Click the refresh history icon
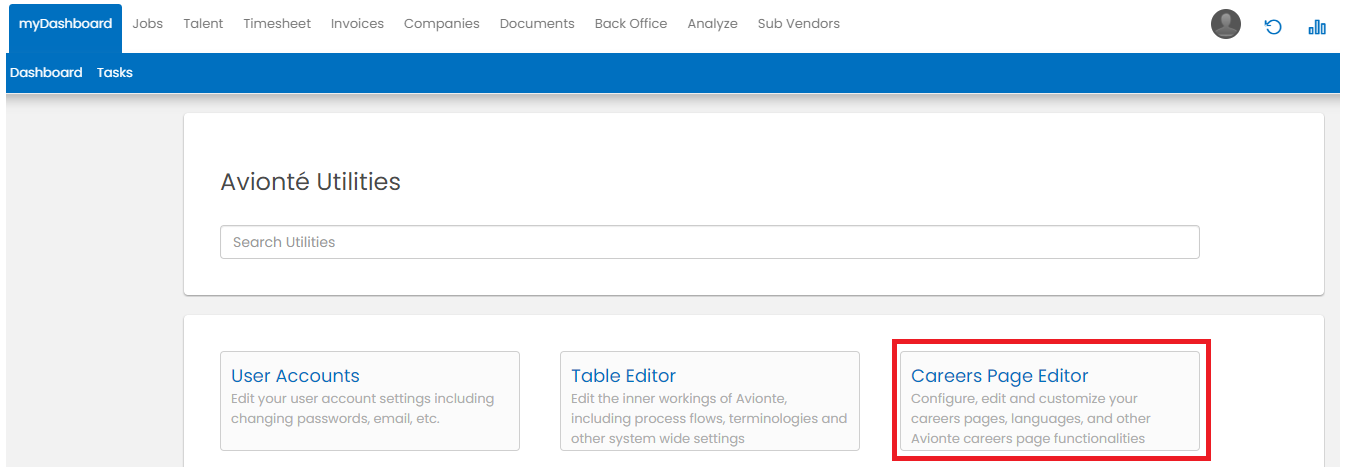This screenshot has width=1346, height=475. (1273, 27)
